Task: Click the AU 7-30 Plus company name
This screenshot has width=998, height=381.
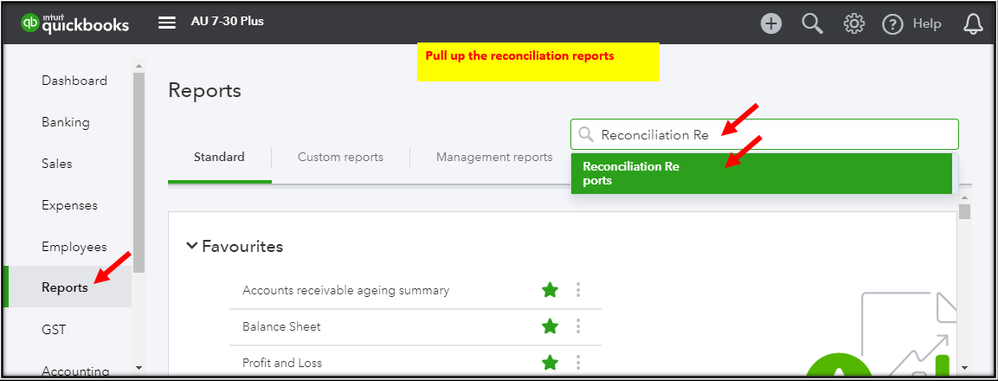Action: point(227,21)
